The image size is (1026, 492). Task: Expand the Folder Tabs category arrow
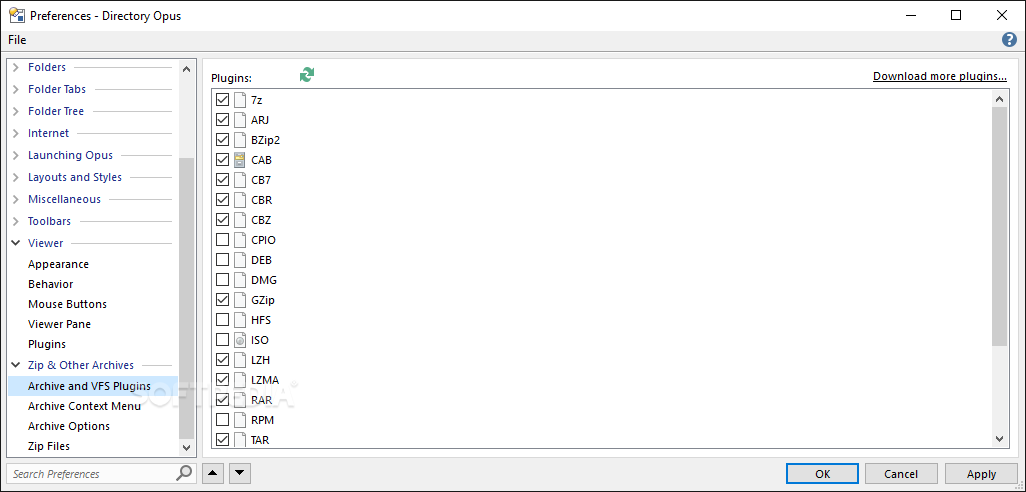16,89
